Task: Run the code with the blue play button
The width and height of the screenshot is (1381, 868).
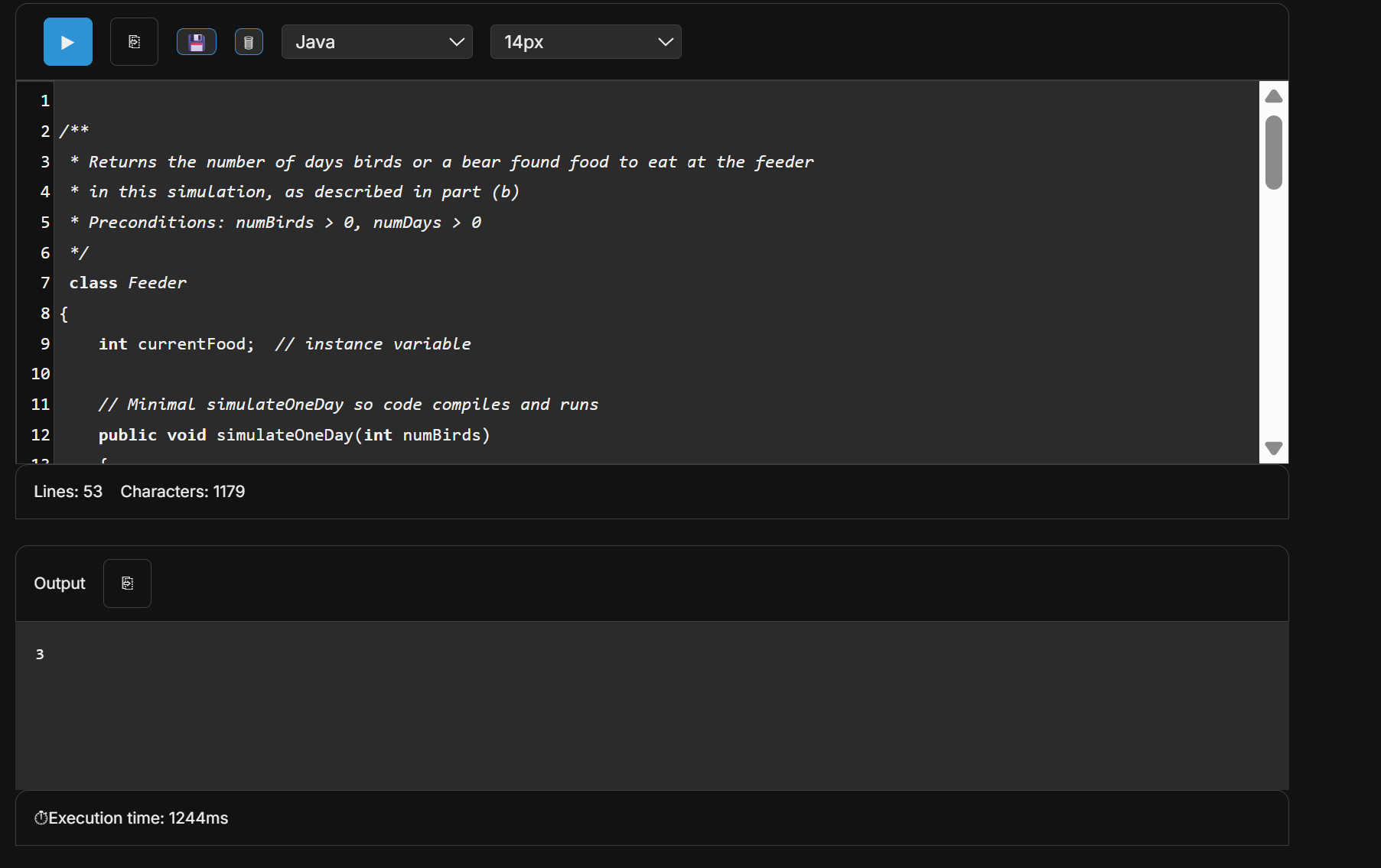Action: pyautogui.click(x=67, y=42)
